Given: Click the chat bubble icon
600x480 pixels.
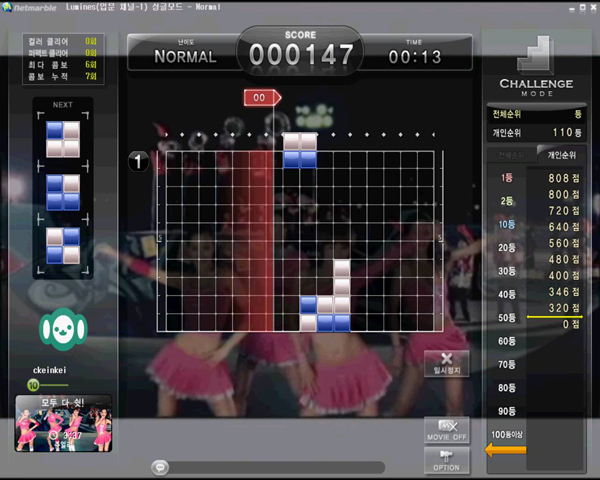Looking at the screenshot, I should point(159,466).
